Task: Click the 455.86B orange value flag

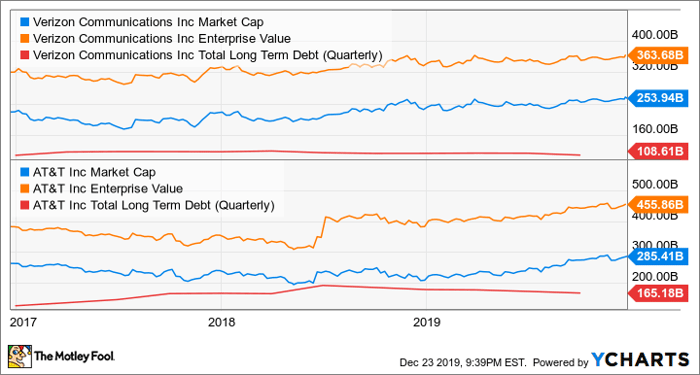Action: tap(657, 204)
